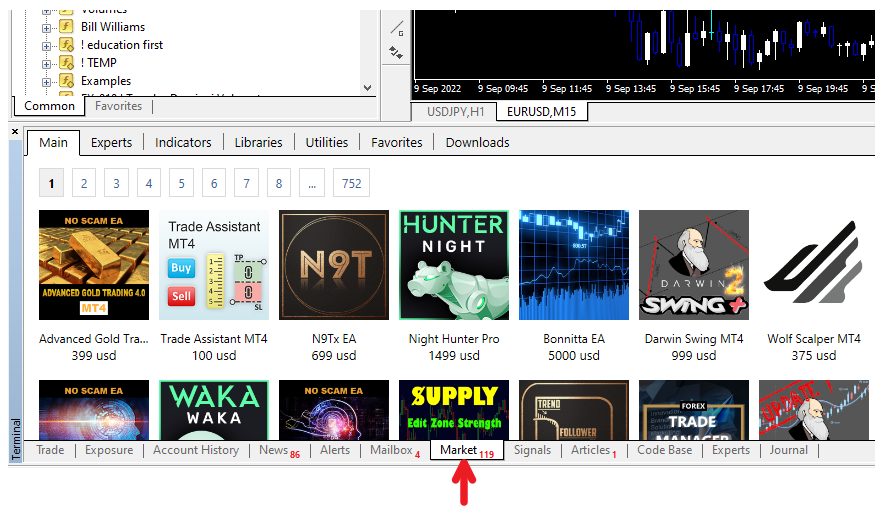Go to market page 2
The width and height of the screenshot is (887, 513).
click(x=84, y=183)
